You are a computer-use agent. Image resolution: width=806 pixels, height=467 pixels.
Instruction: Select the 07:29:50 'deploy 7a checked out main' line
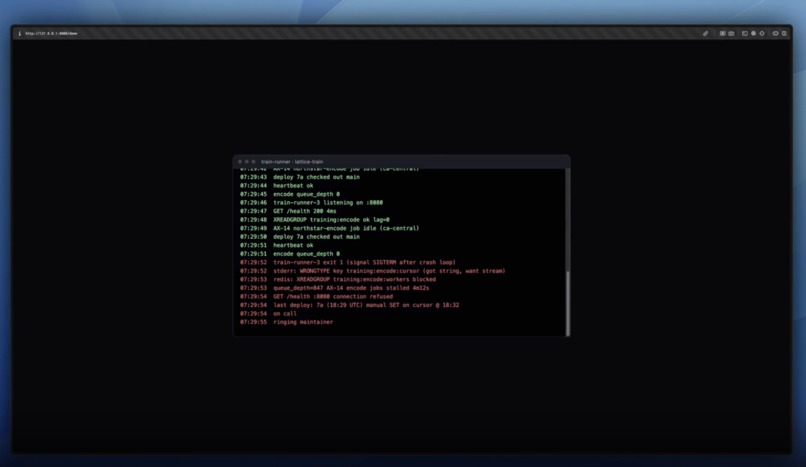click(x=300, y=237)
